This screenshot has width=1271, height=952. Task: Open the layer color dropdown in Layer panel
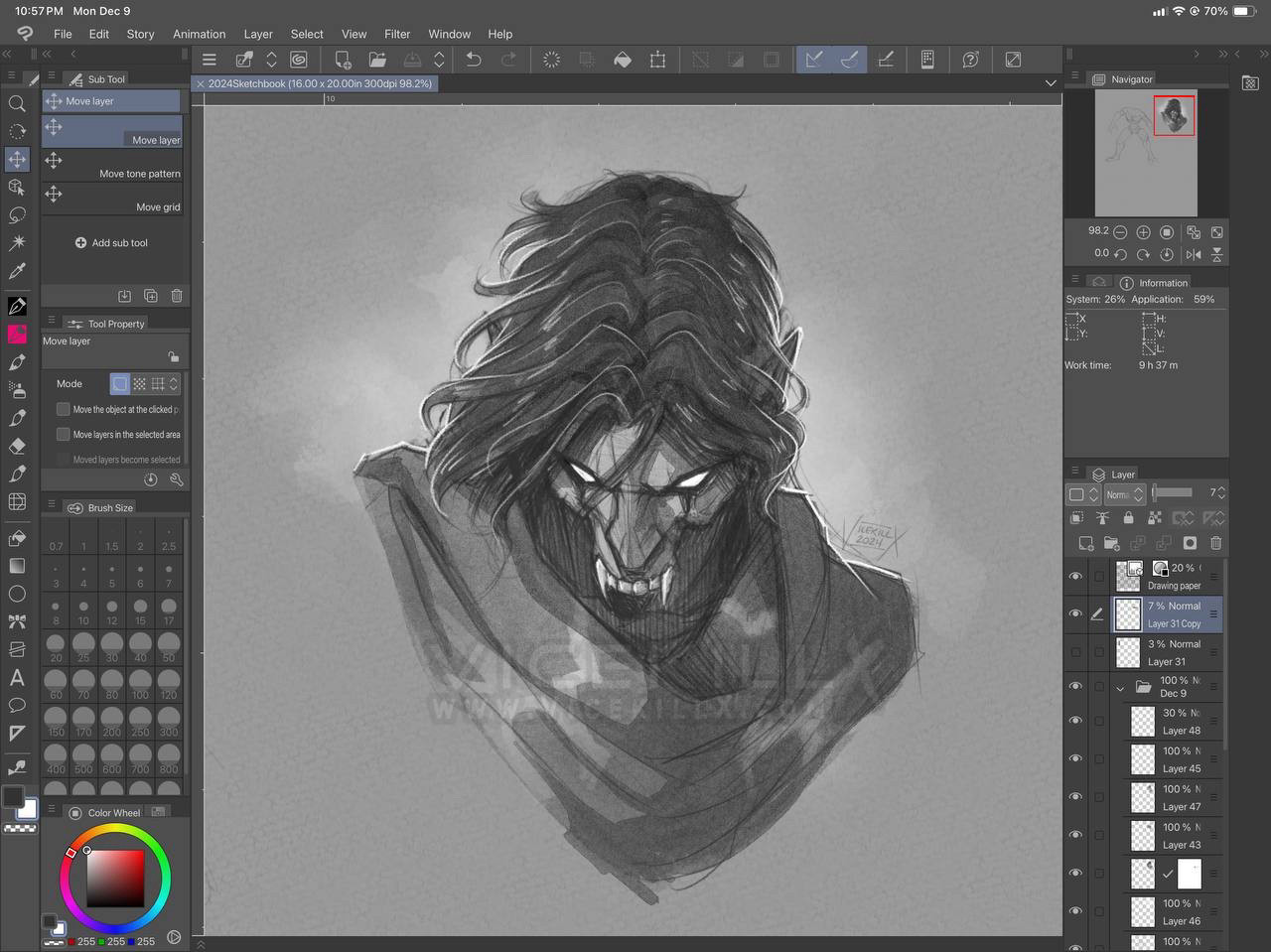1083,494
